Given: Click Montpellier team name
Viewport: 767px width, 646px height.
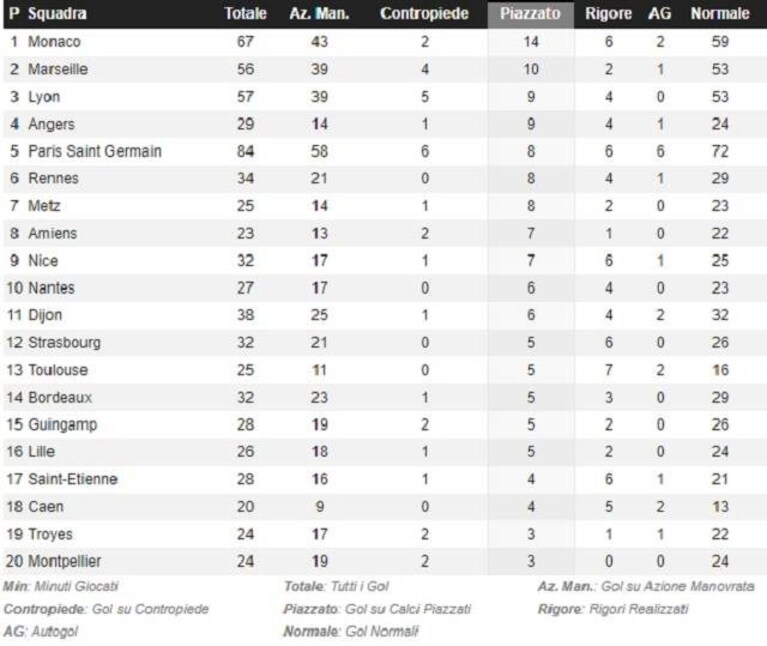Looking at the screenshot, I should click(65, 561).
